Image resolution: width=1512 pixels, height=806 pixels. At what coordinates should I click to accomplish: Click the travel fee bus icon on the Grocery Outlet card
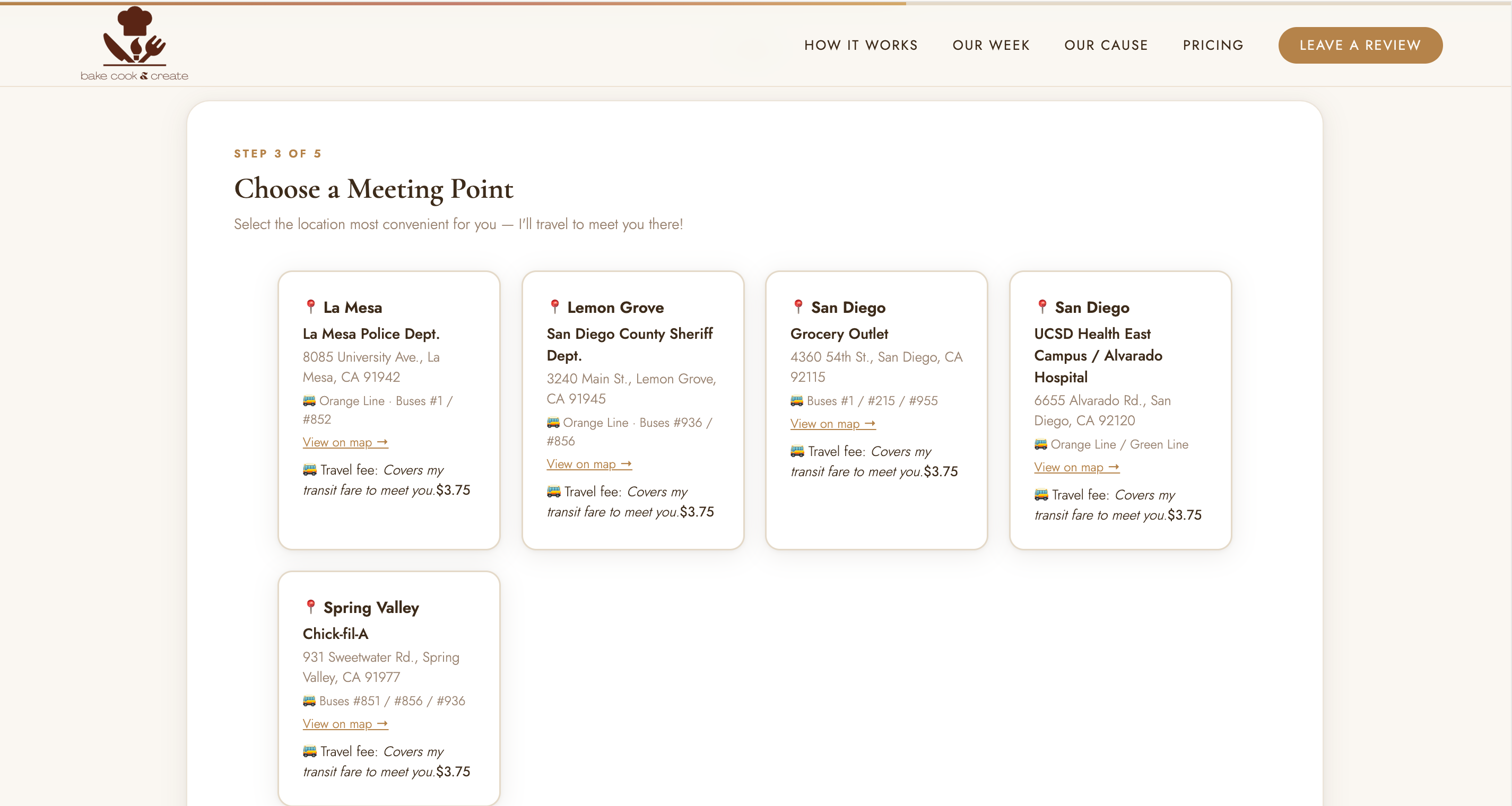click(797, 451)
